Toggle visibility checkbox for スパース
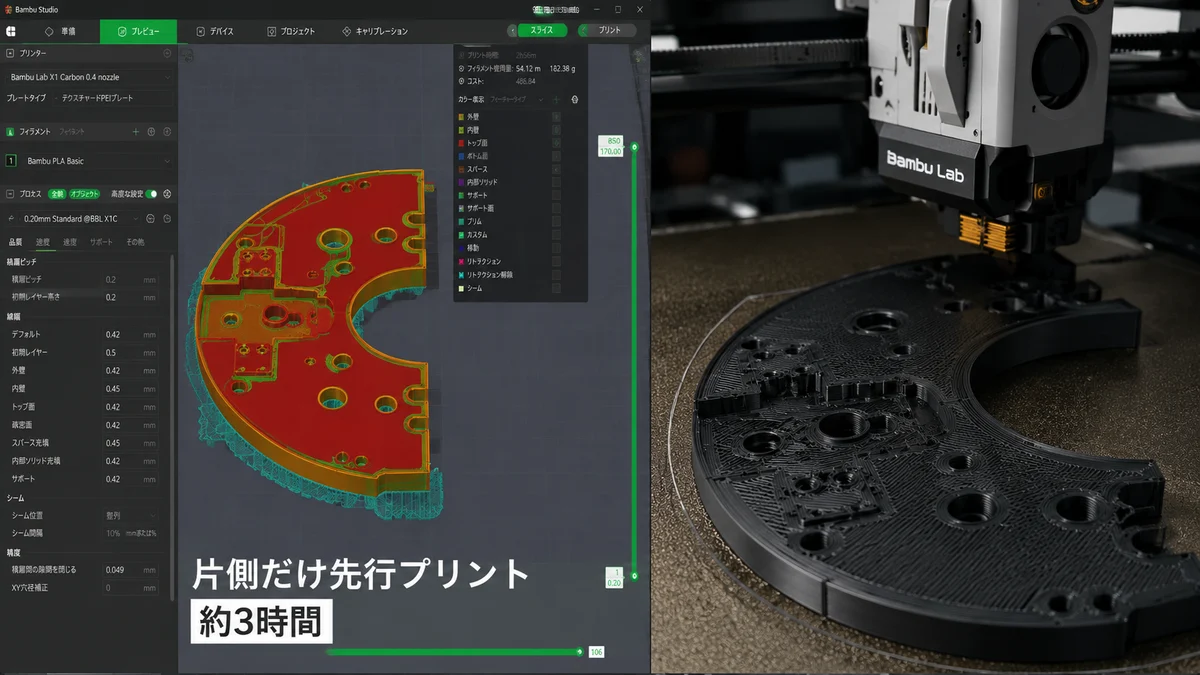Screen dimensions: 1200x675 (x=557, y=169)
